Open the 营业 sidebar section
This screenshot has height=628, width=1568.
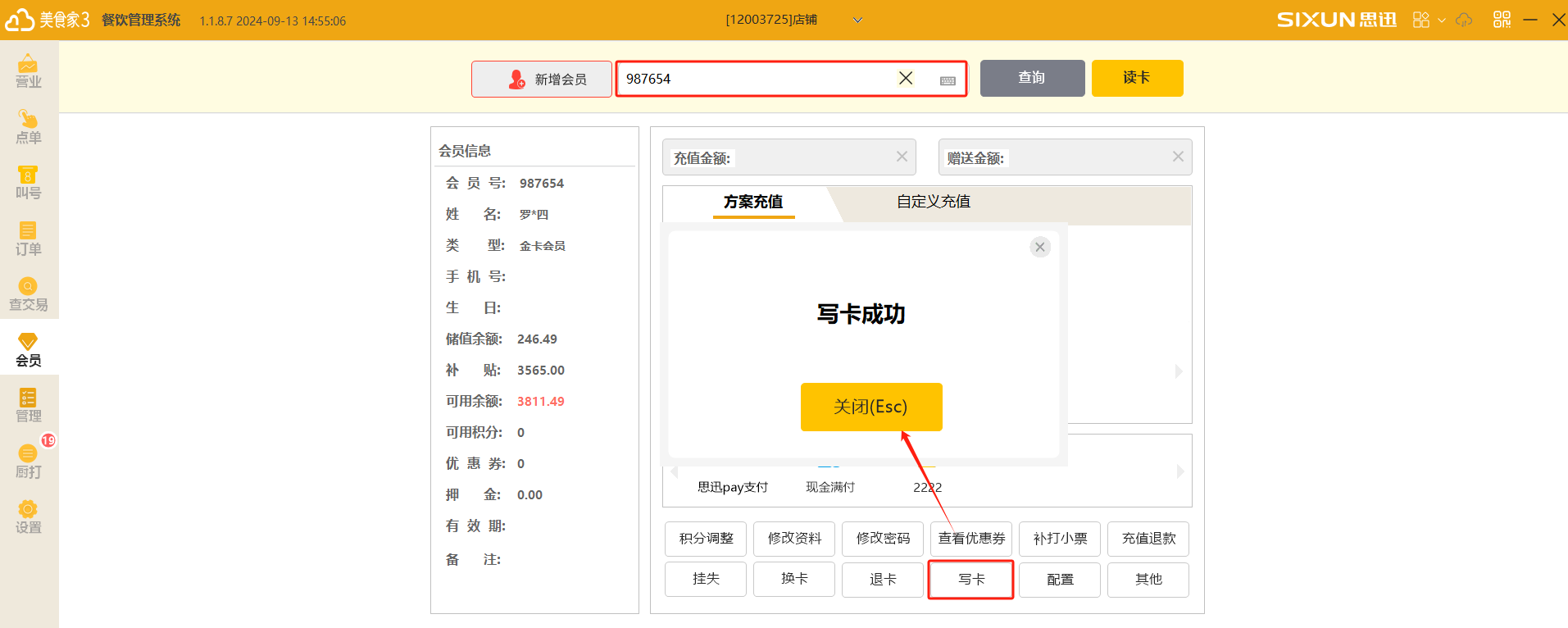pos(28,71)
